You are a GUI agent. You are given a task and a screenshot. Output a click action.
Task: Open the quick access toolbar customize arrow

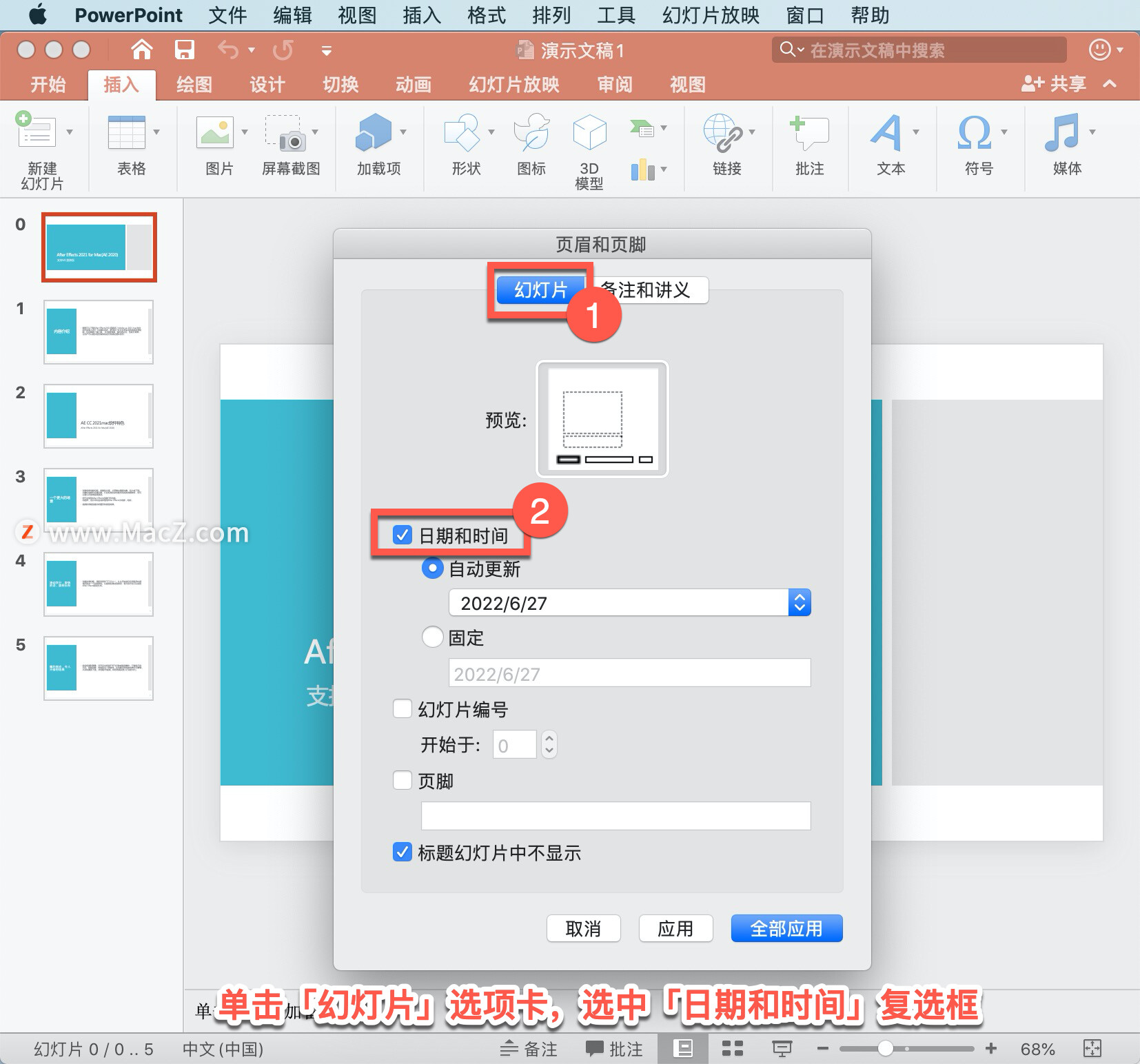click(x=327, y=50)
